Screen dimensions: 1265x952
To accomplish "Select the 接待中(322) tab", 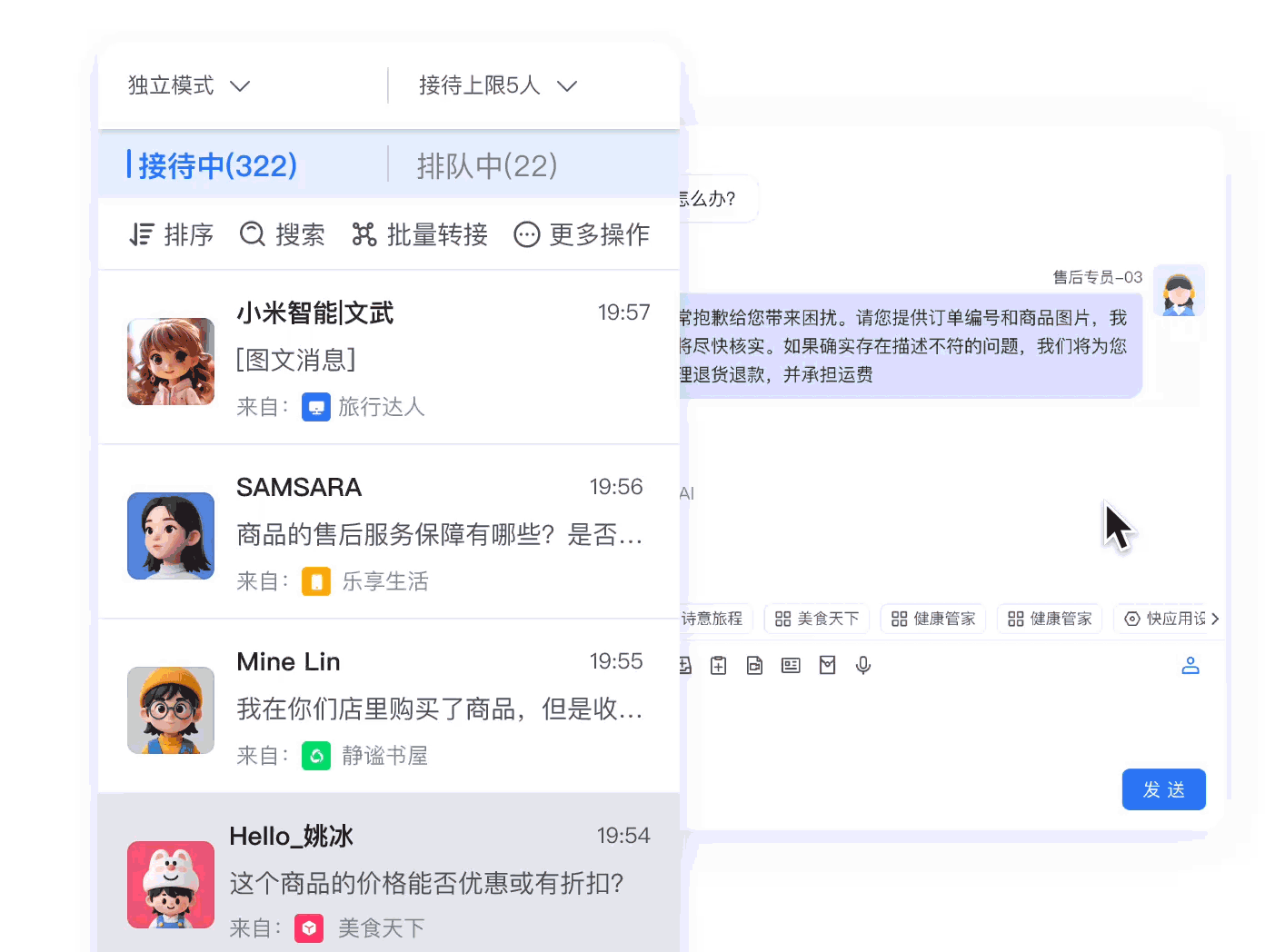I will (x=216, y=165).
